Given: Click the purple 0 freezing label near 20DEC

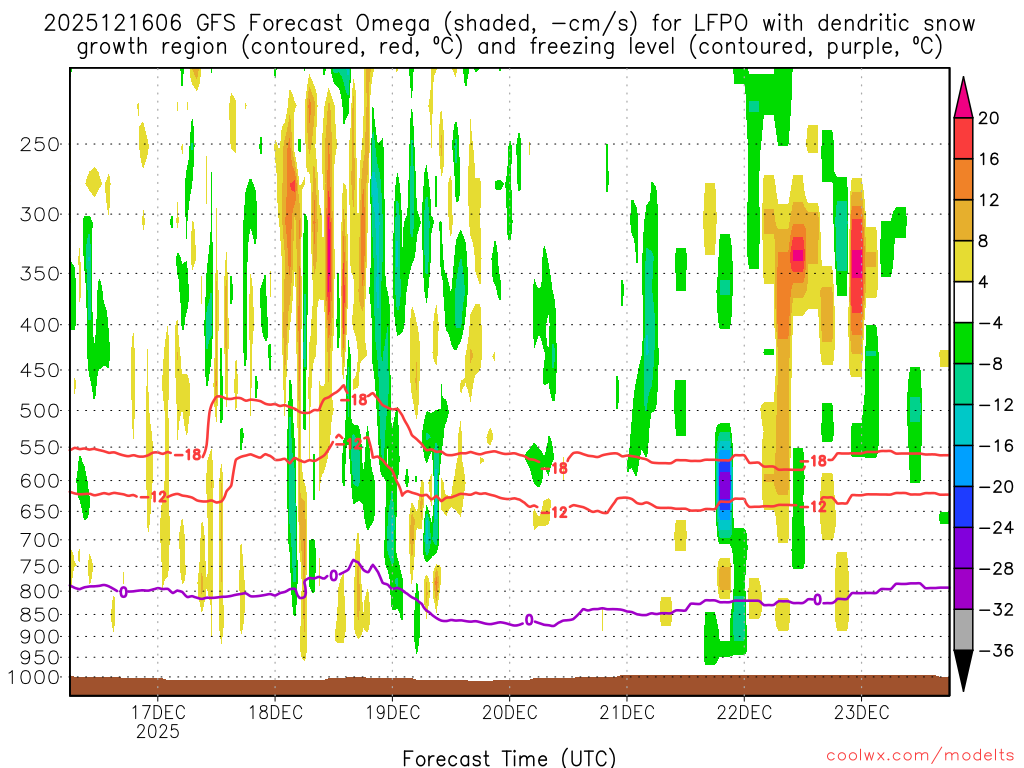Looking at the screenshot, I should (529, 620).
